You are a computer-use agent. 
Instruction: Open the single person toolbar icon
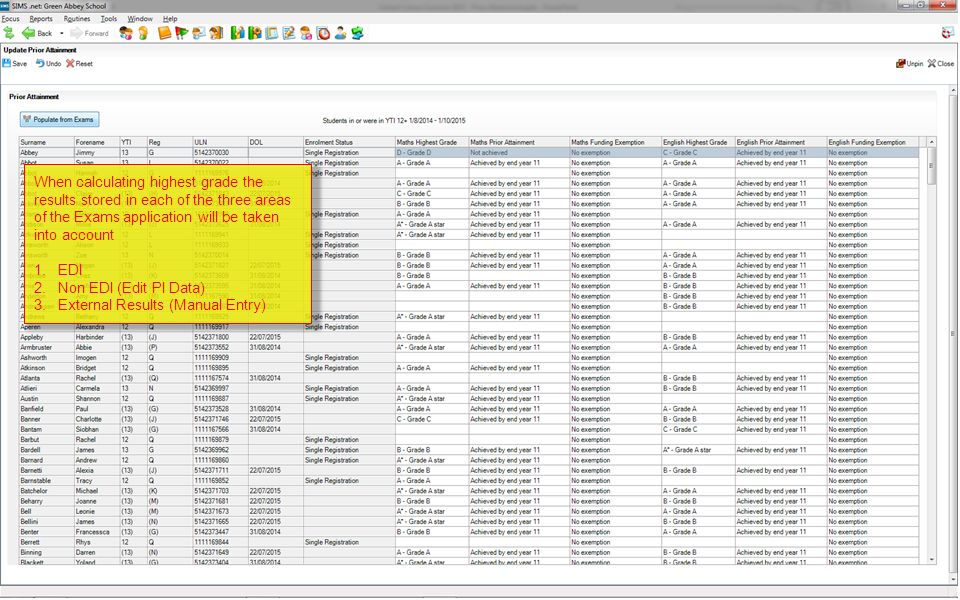point(143,33)
